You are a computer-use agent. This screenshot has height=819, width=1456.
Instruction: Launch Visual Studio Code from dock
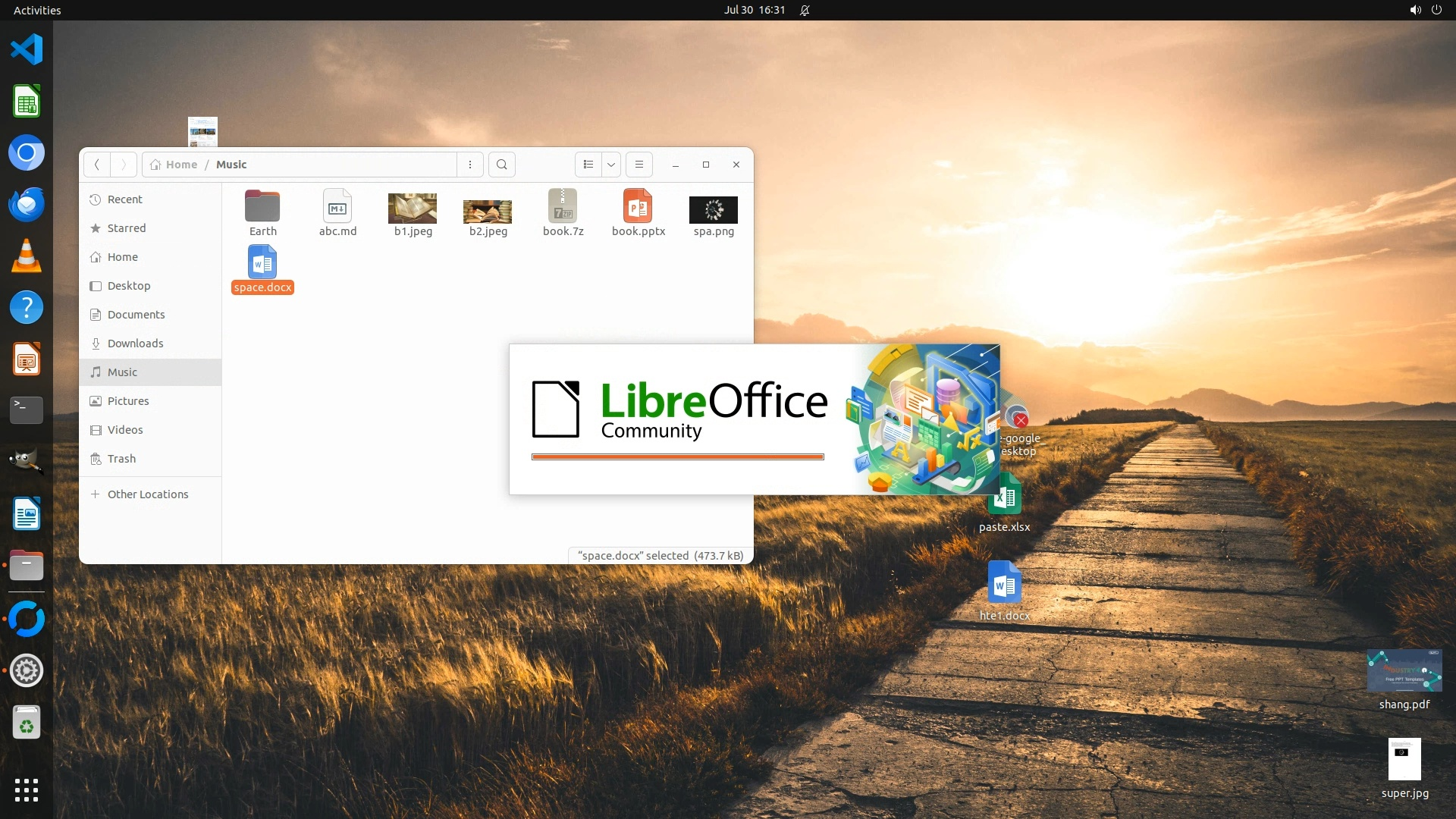click(x=27, y=50)
